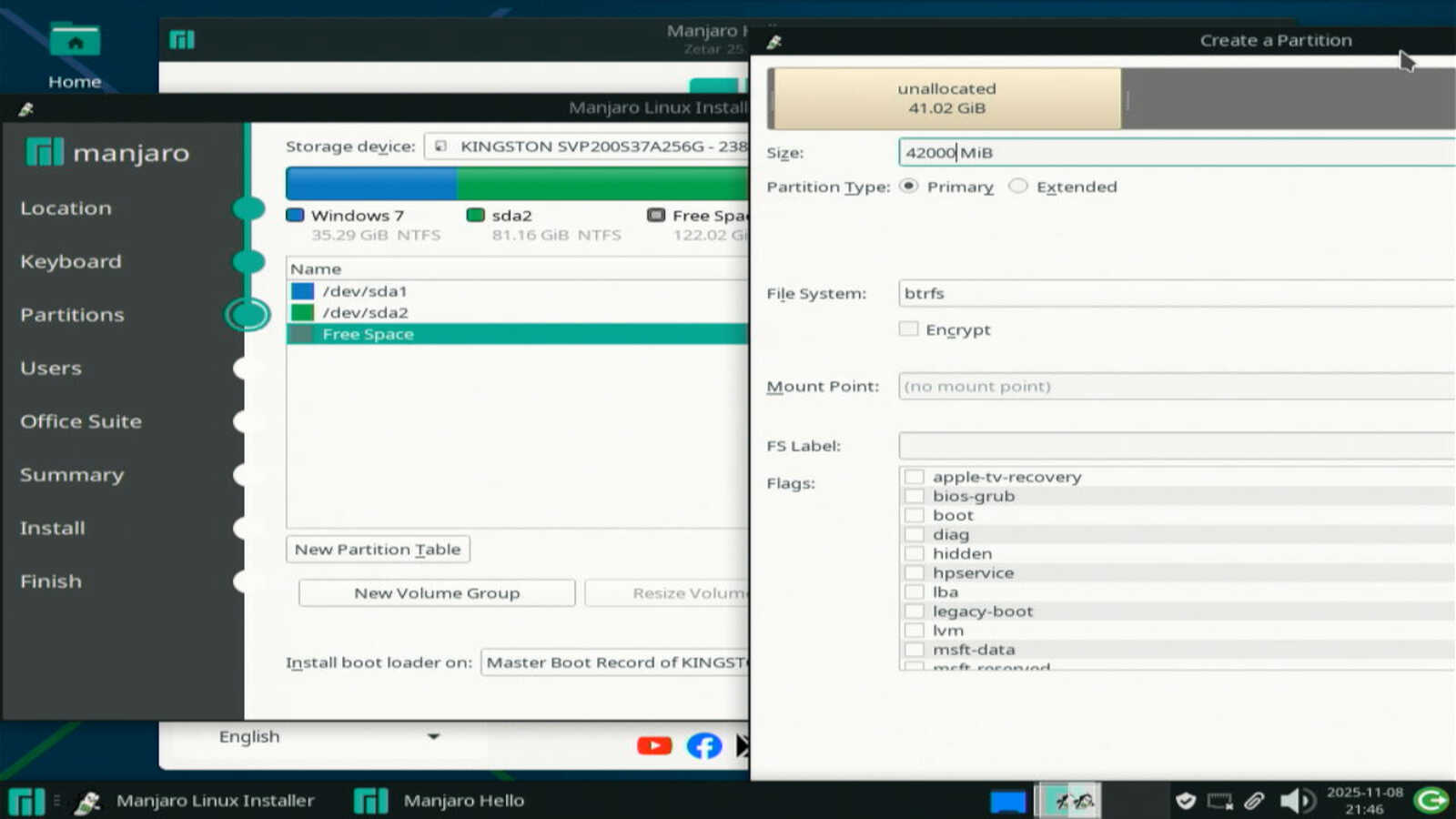Screen dimensions: 1456x819
Task: Tick the boot flag checkbox
Action: (915, 515)
